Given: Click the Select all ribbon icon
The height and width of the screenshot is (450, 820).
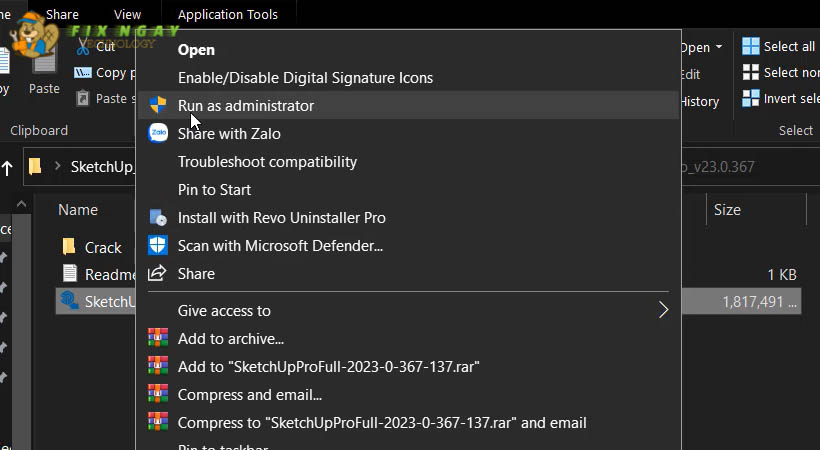Looking at the screenshot, I should coord(751,46).
